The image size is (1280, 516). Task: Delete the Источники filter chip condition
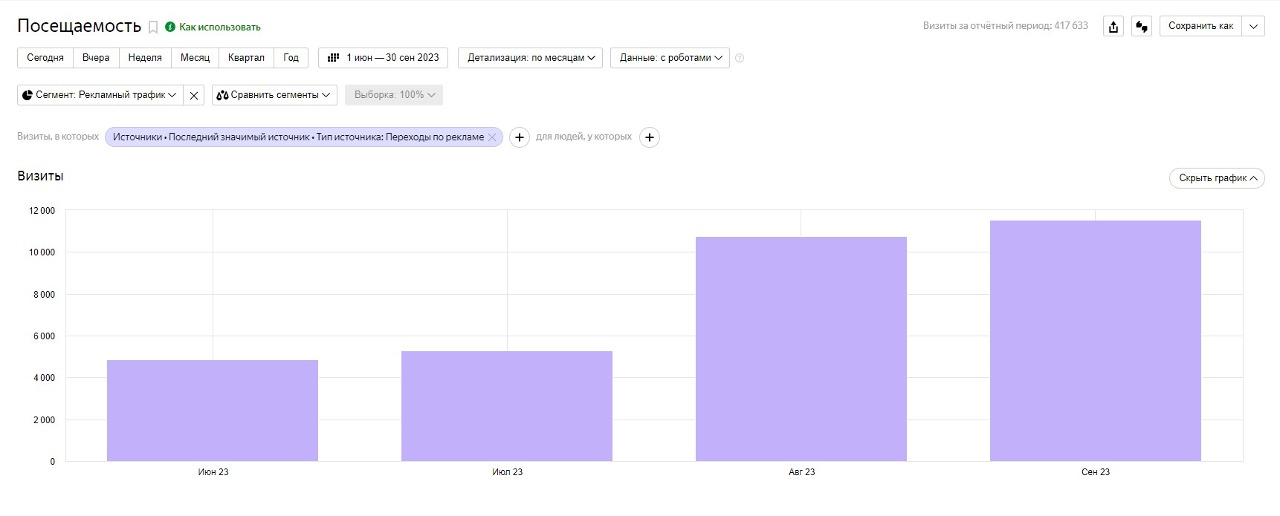pos(492,137)
